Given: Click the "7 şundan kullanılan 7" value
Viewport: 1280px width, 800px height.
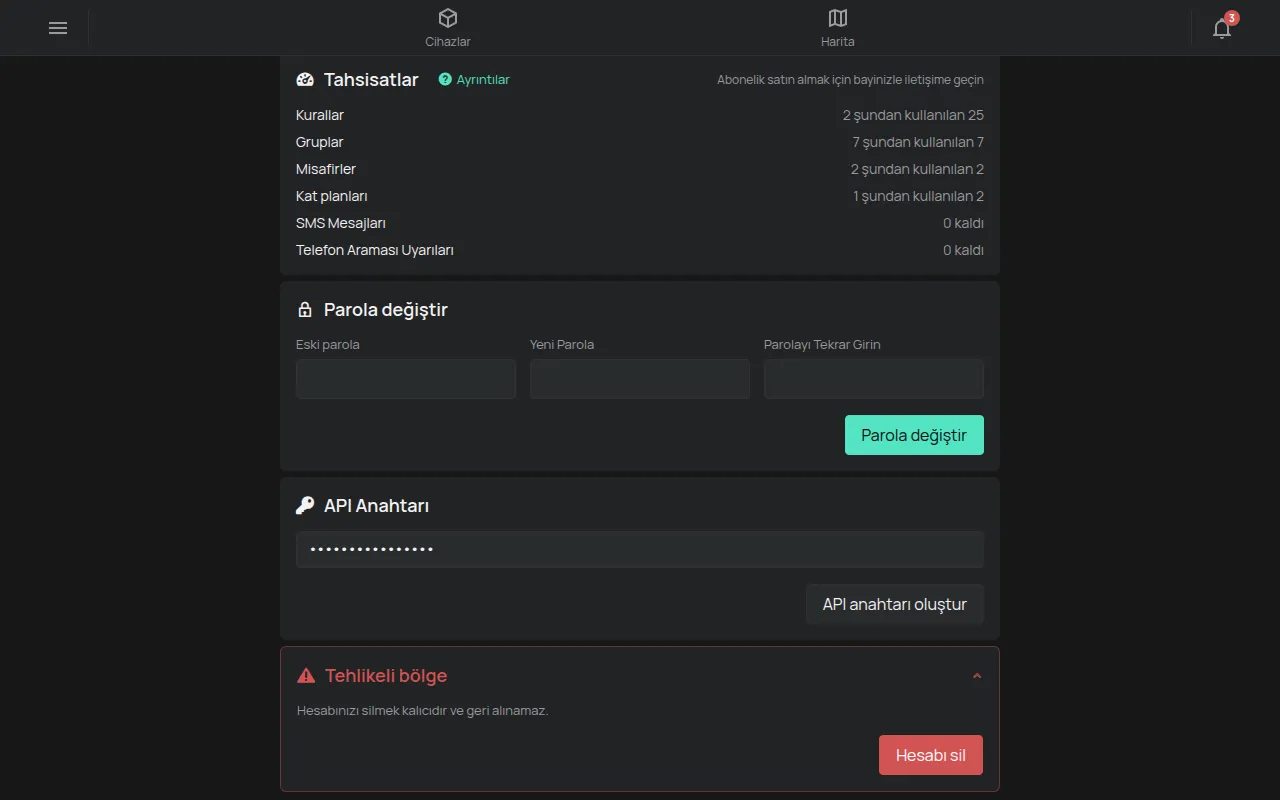Looking at the screenshot, I should (918, 142).
